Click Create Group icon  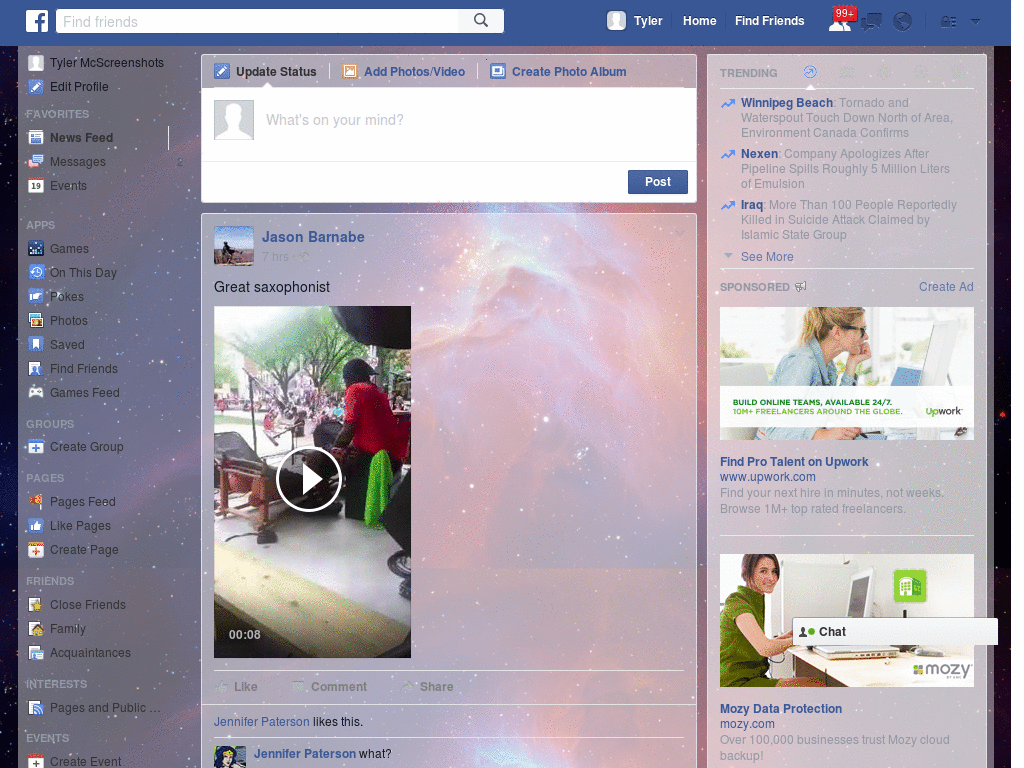(x=36, y=447)
